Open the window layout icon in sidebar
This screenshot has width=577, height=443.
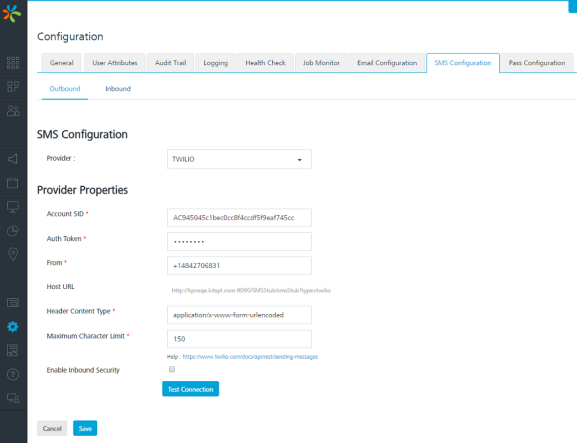click(13, 302)
